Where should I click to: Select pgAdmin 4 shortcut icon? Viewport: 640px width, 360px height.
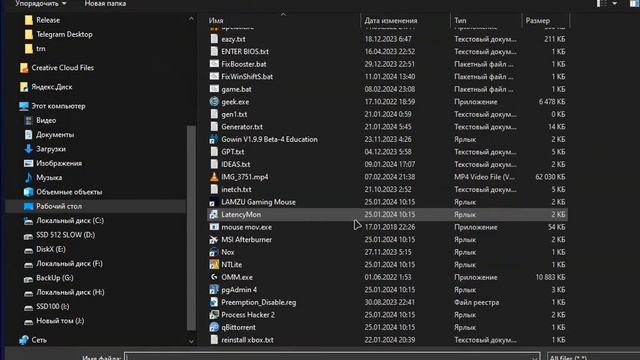point(214,290)
